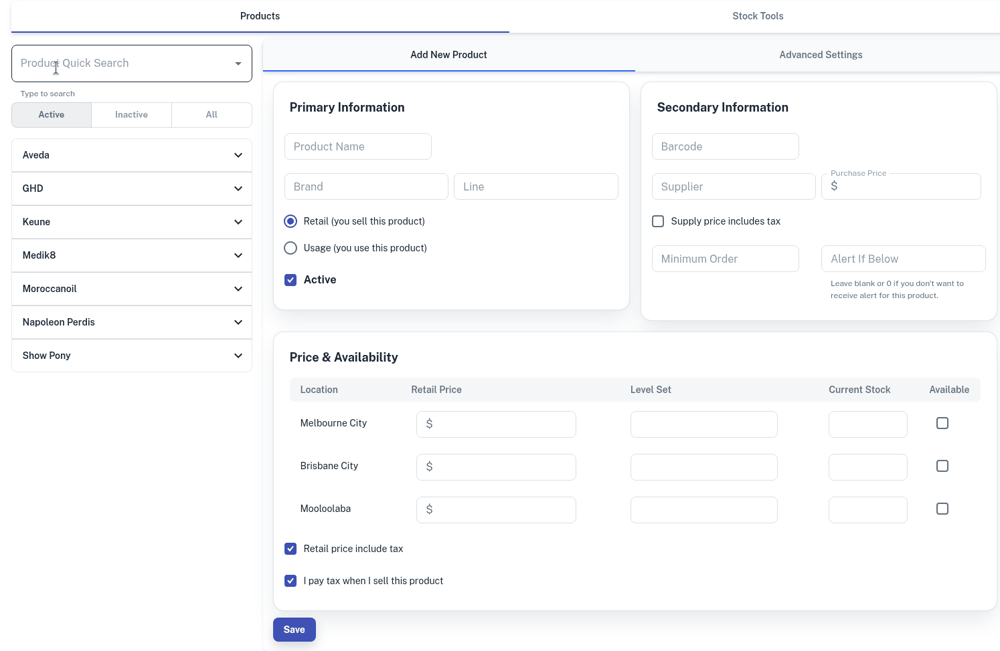Enable Supply price includes tax
The image size is (1000, 651).
click(x=658, y=221)
